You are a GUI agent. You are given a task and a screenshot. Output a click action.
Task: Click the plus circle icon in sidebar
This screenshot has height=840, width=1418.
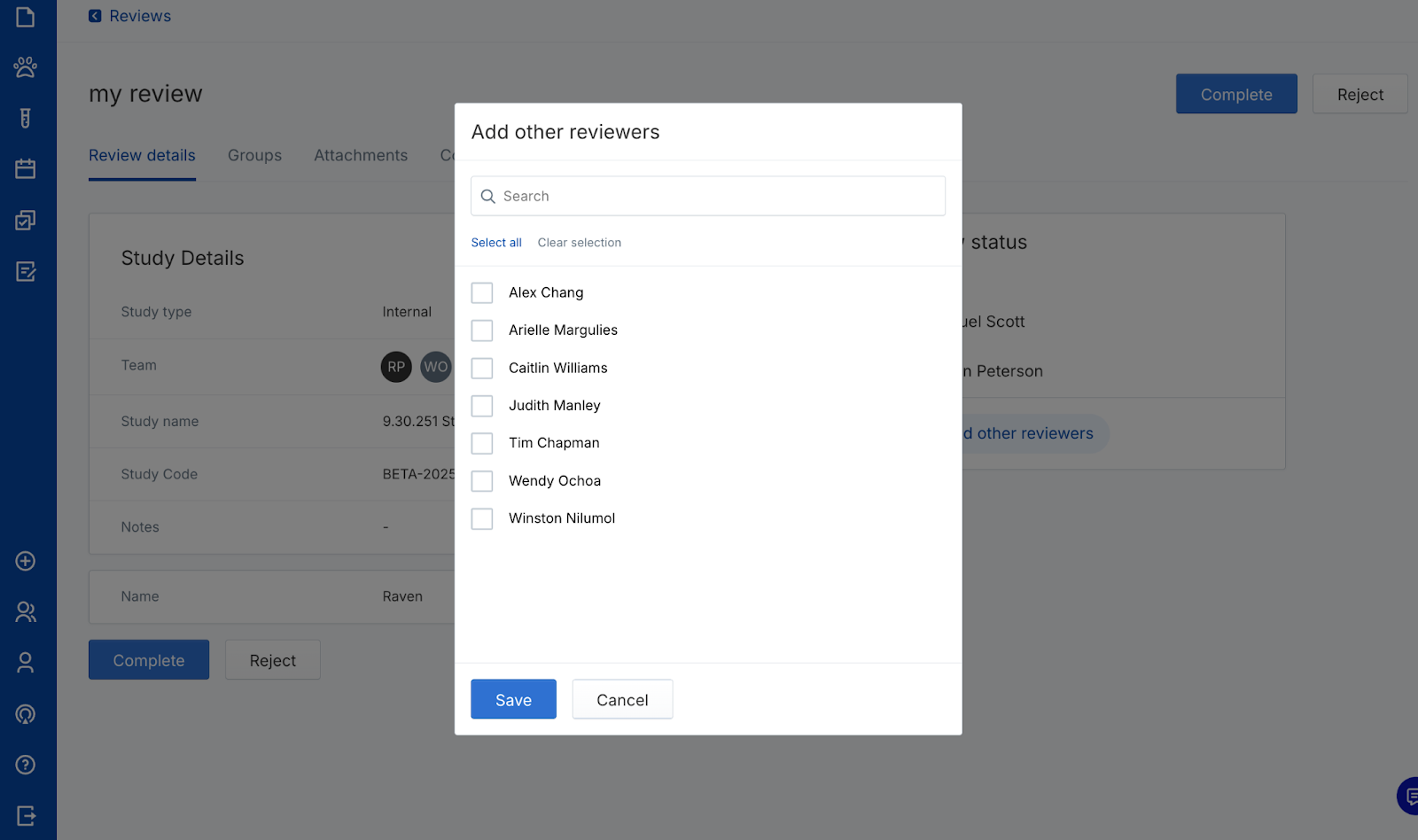point(25,561)
